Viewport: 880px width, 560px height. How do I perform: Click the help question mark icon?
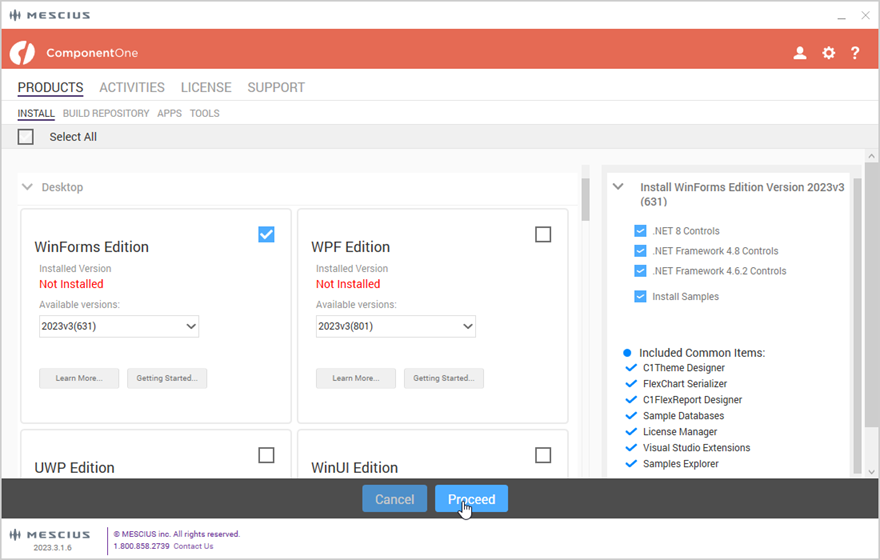click(855, 53)
